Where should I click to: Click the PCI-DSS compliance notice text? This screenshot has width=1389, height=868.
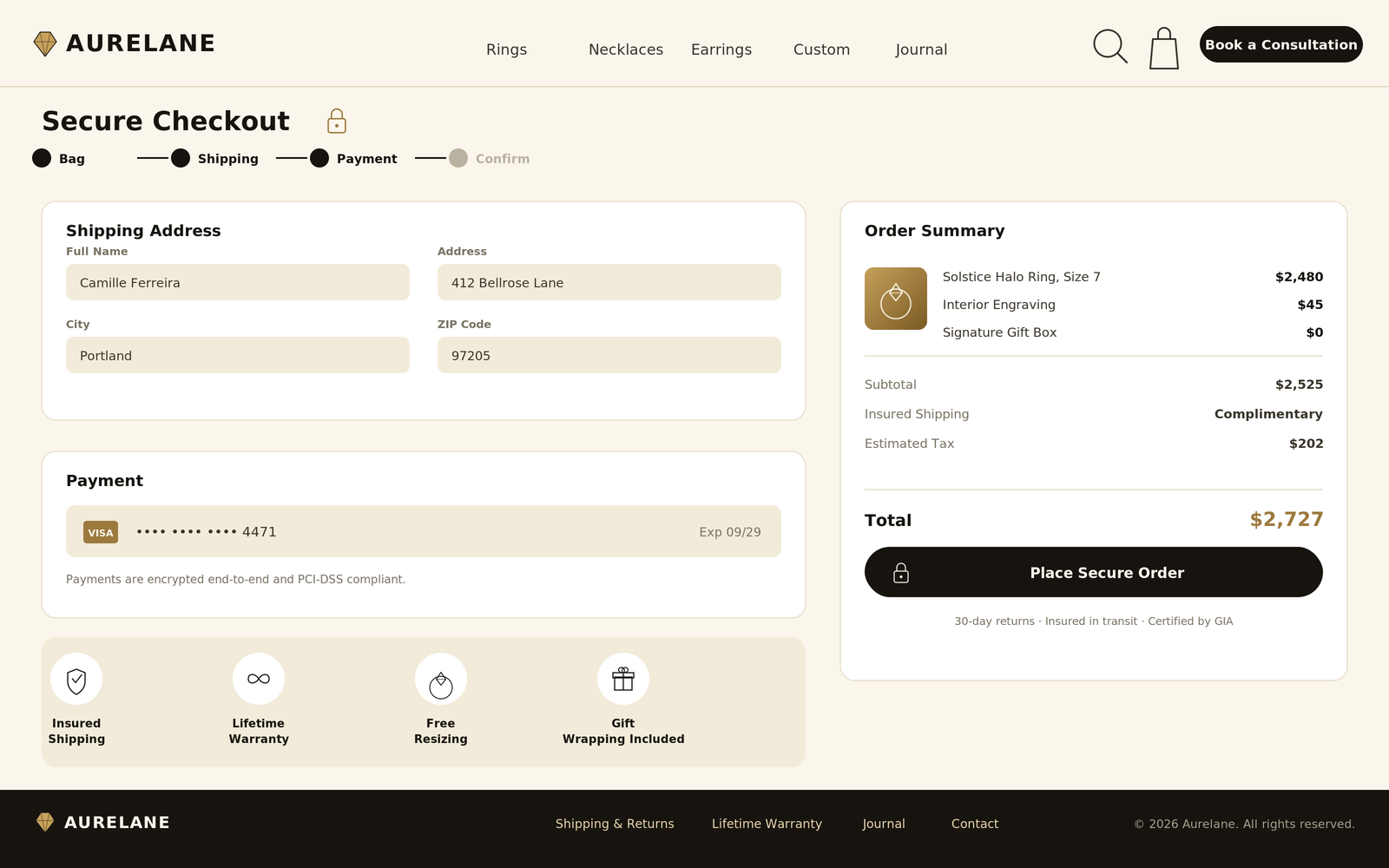tap(236, 579)
